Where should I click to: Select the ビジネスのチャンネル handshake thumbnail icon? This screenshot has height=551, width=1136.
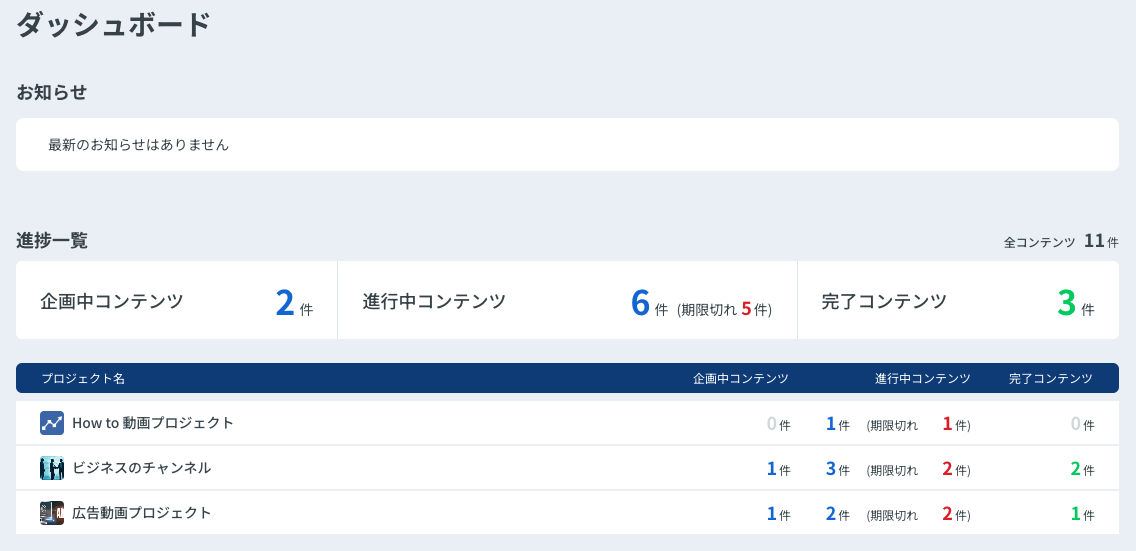pyautogui.click(x=52, y=468)
